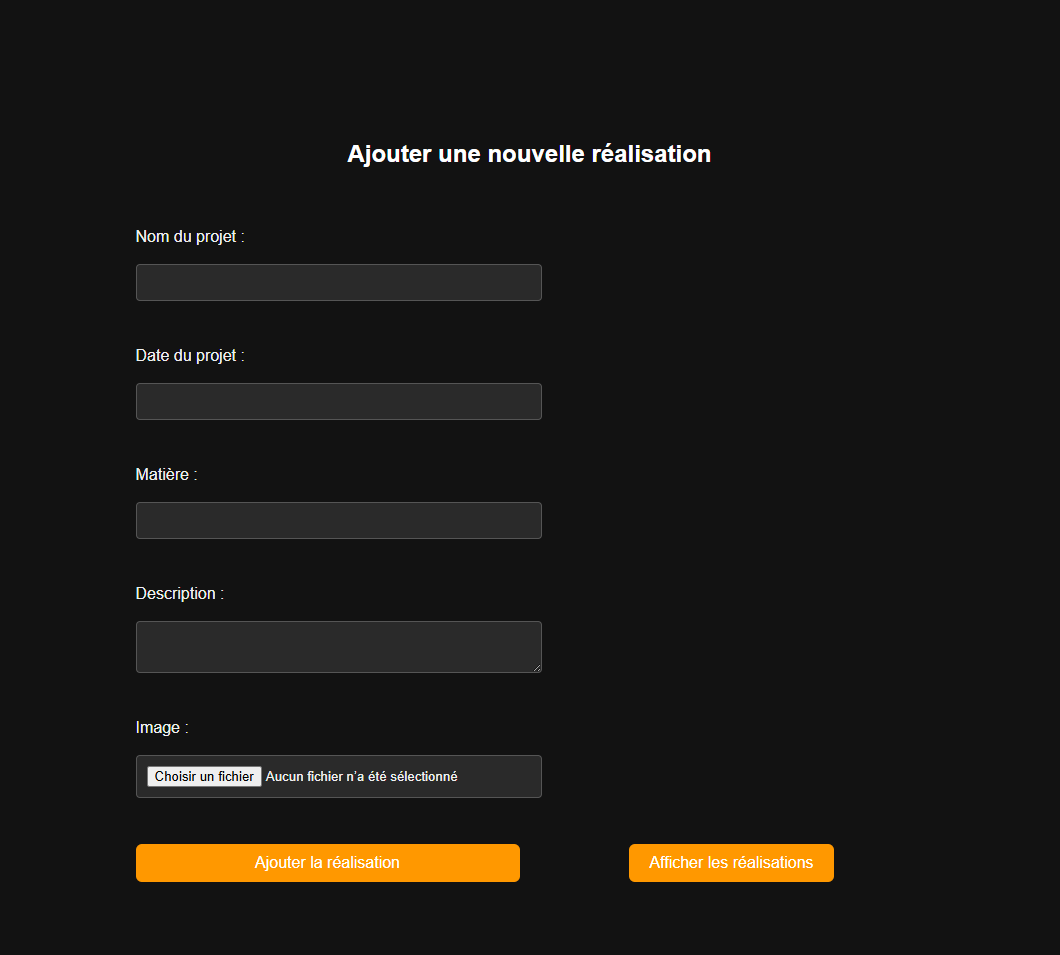Select the Matière input box

[x=338, y=521]
